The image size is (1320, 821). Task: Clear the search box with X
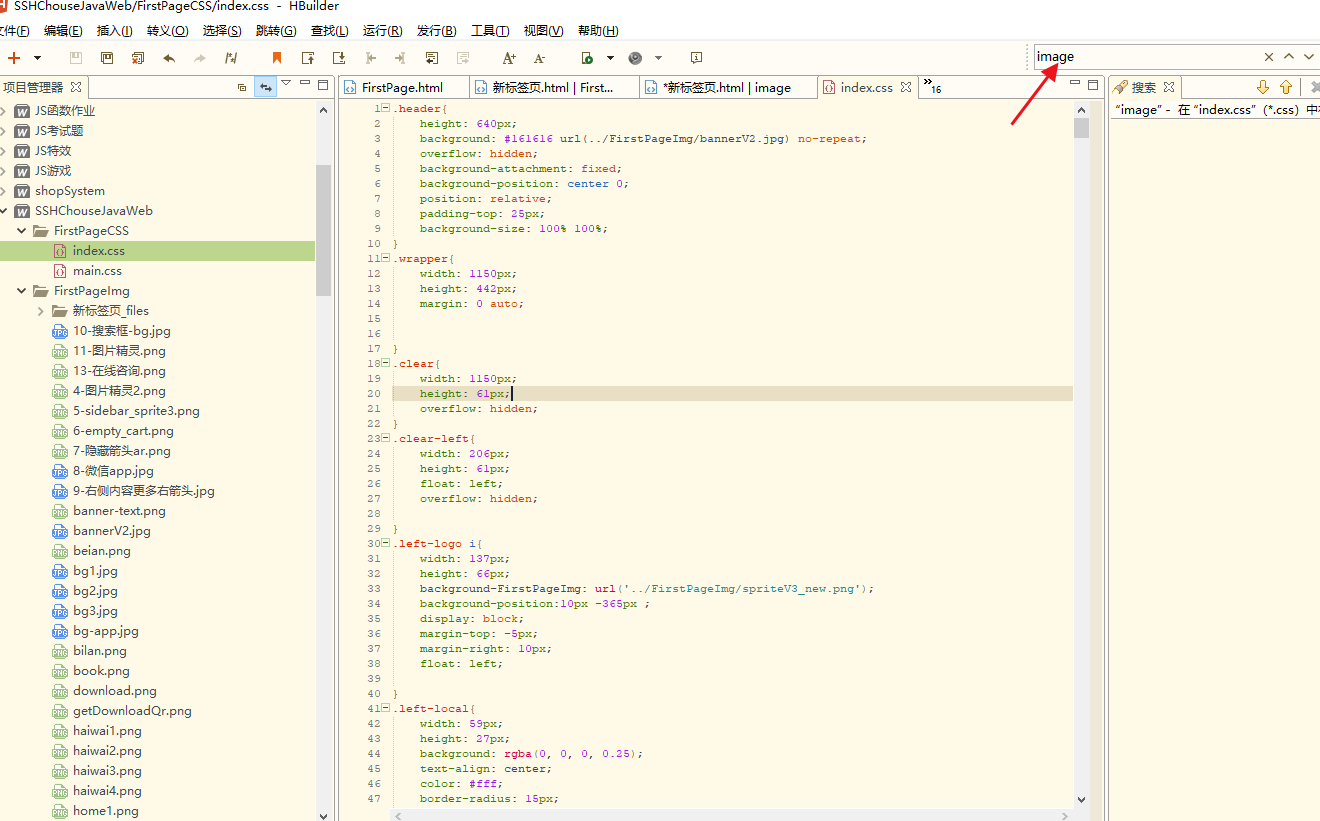coord(1269,57)
